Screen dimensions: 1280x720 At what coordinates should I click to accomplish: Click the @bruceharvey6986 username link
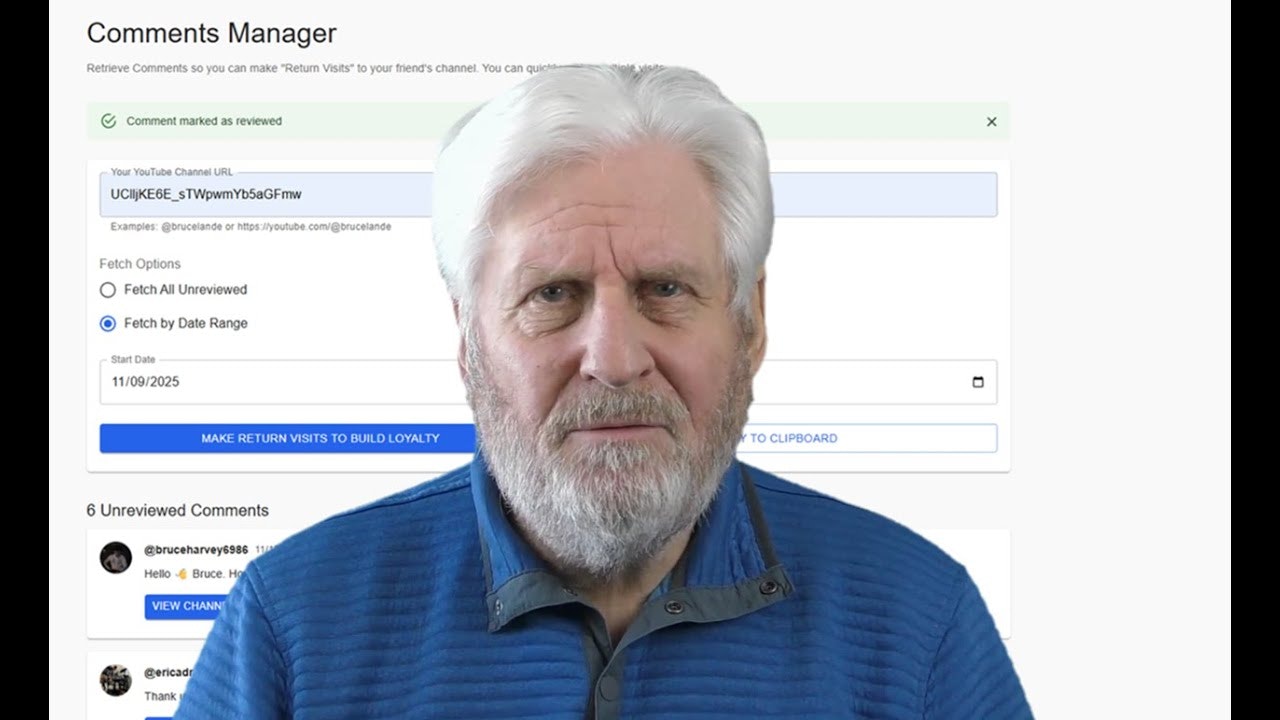pos(198,547)
